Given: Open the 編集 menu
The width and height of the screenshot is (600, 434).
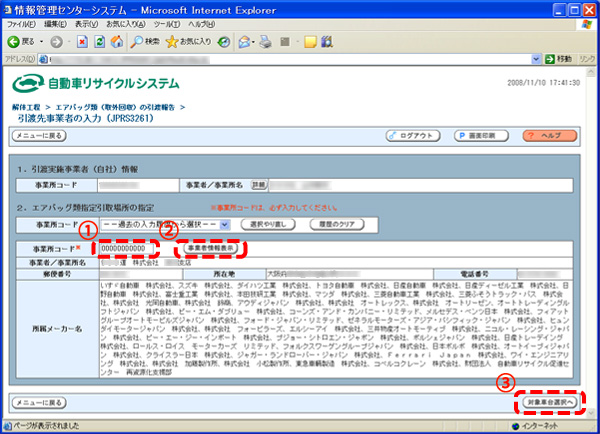Looking at the screenshot, I should [55, 24].
